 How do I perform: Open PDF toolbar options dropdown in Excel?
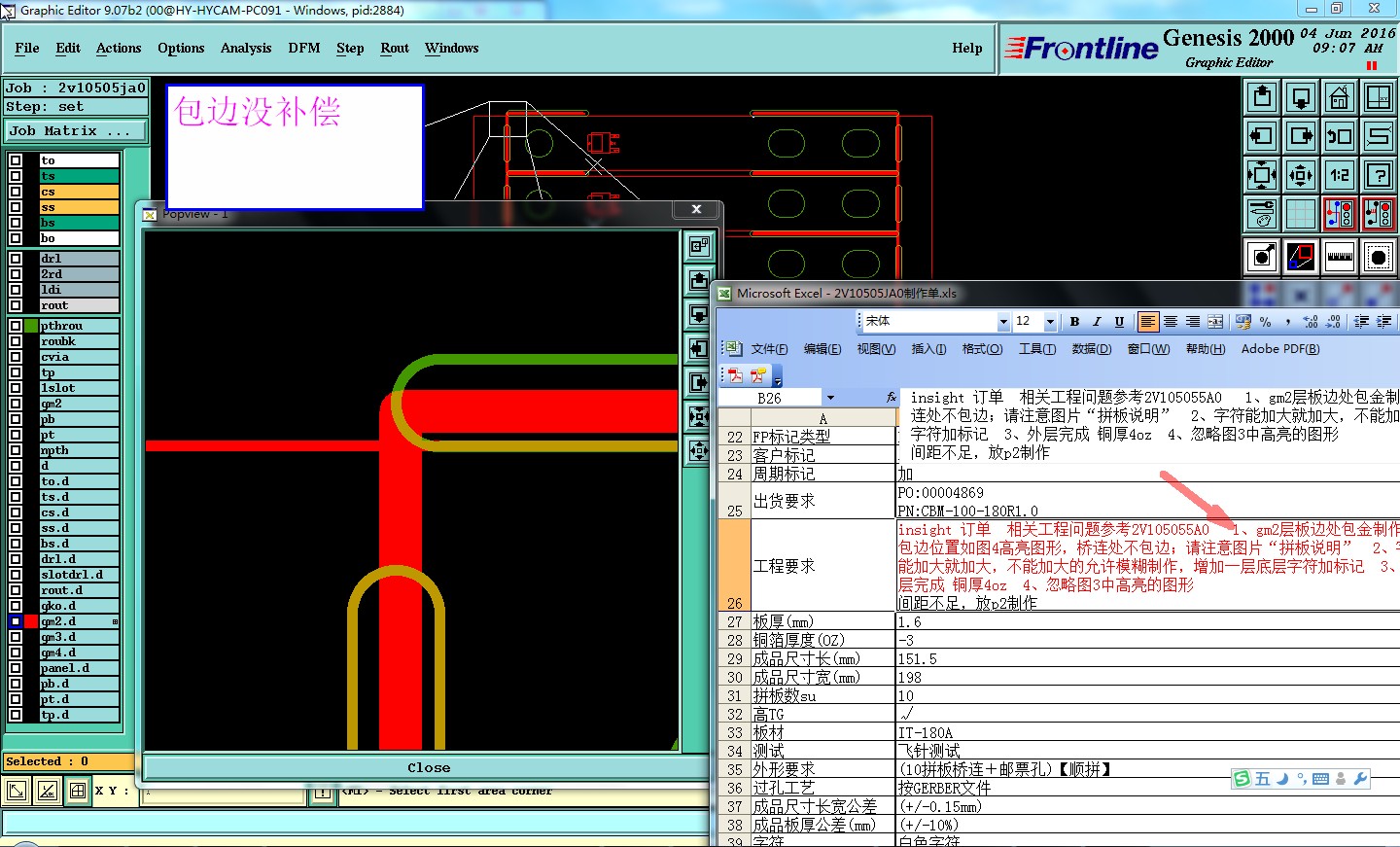pos(778,377)
